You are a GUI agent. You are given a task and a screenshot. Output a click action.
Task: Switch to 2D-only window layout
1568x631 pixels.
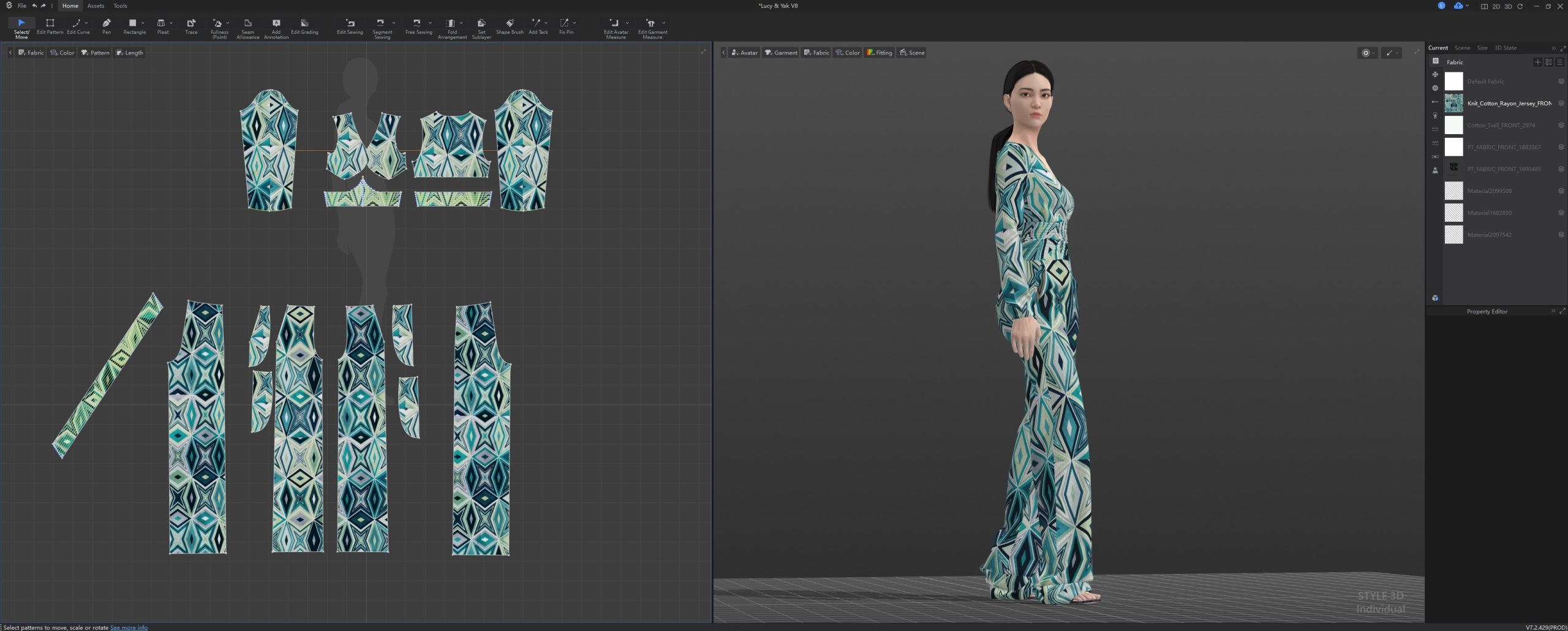1496,6
